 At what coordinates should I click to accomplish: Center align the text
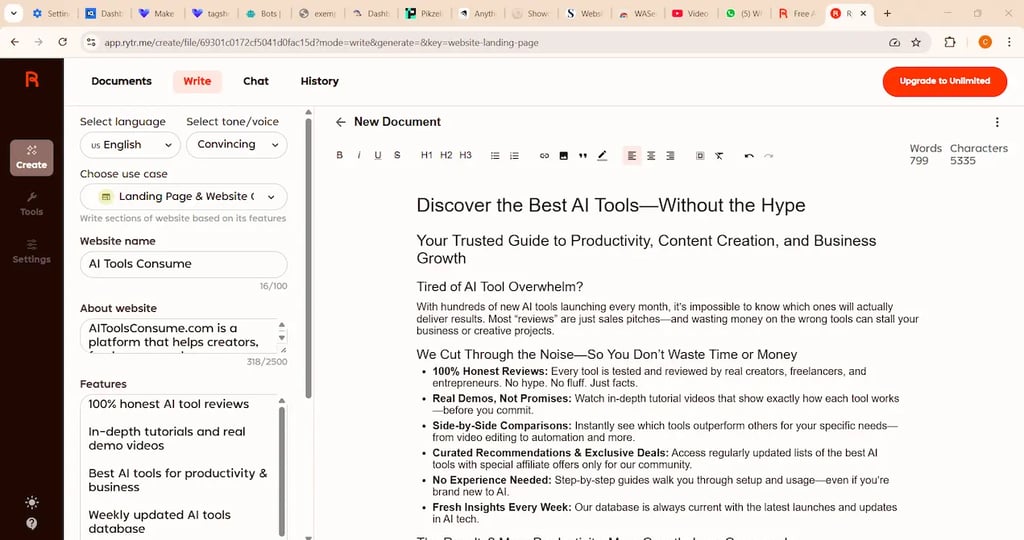point(651,156)
